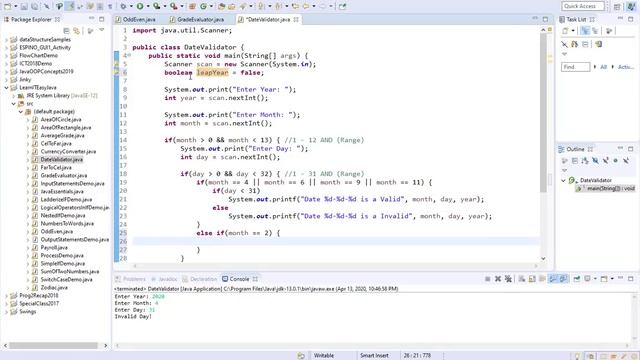Click the Activate link in Task List
This screenshot has height=360, width=640.
tap(626, 67)
